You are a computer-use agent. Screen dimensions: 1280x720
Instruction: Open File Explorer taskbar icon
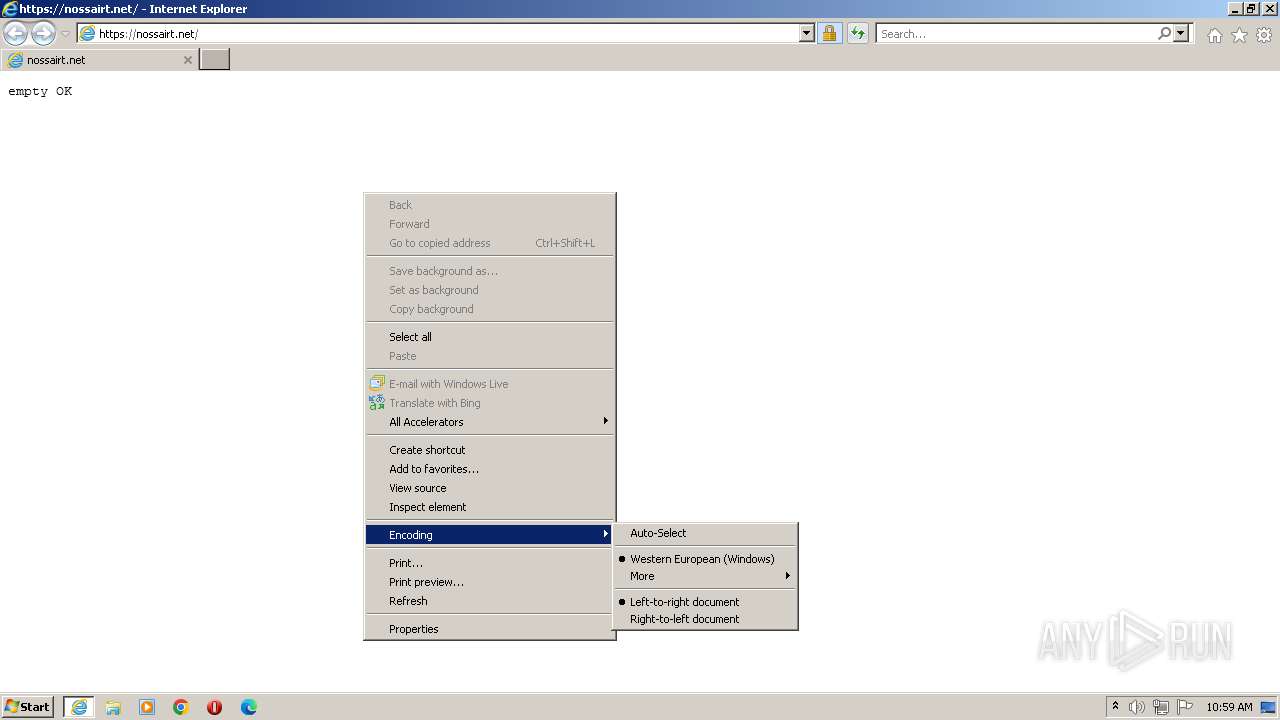pos(113,707)
